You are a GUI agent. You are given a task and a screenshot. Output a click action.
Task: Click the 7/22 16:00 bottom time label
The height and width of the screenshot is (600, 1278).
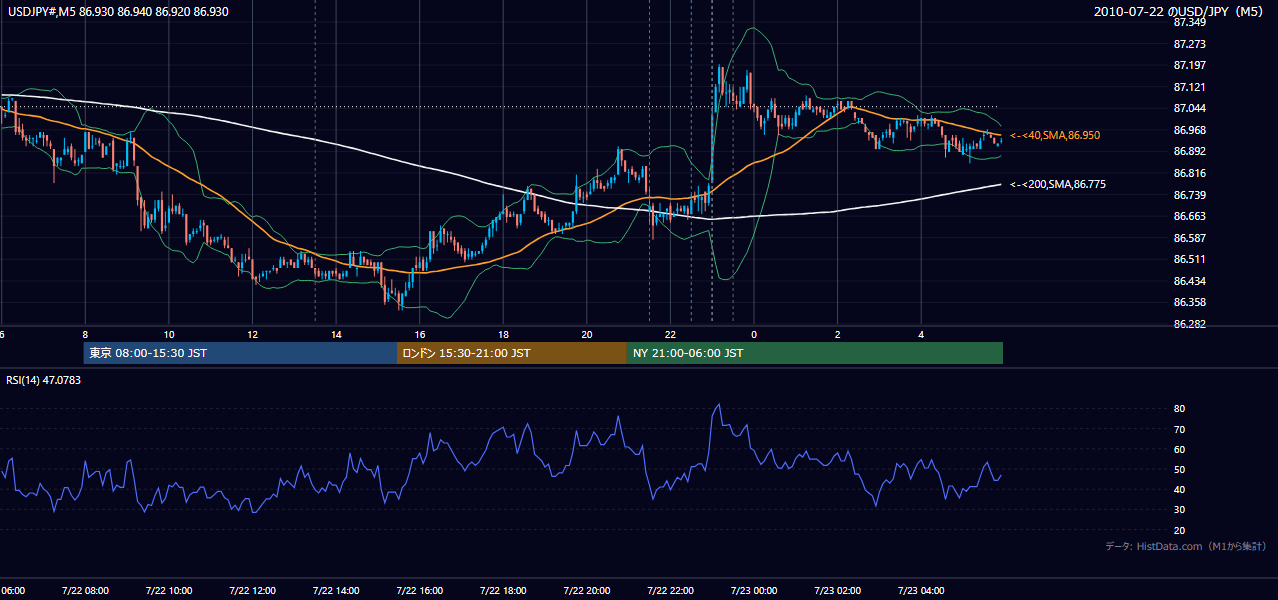[x=419, y=590]
